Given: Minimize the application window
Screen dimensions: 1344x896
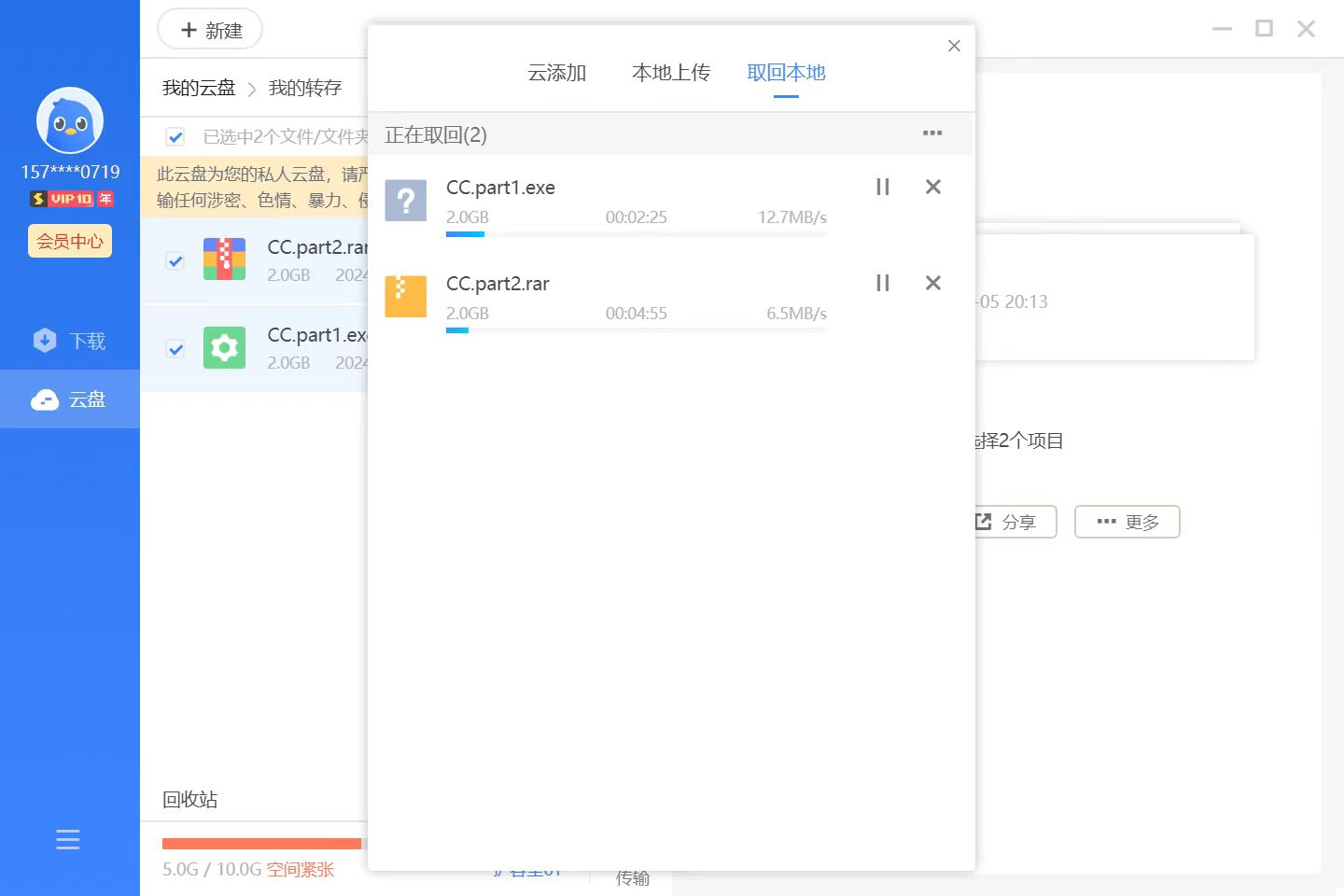Looking at the screenshot, I should coord(1223,29).
